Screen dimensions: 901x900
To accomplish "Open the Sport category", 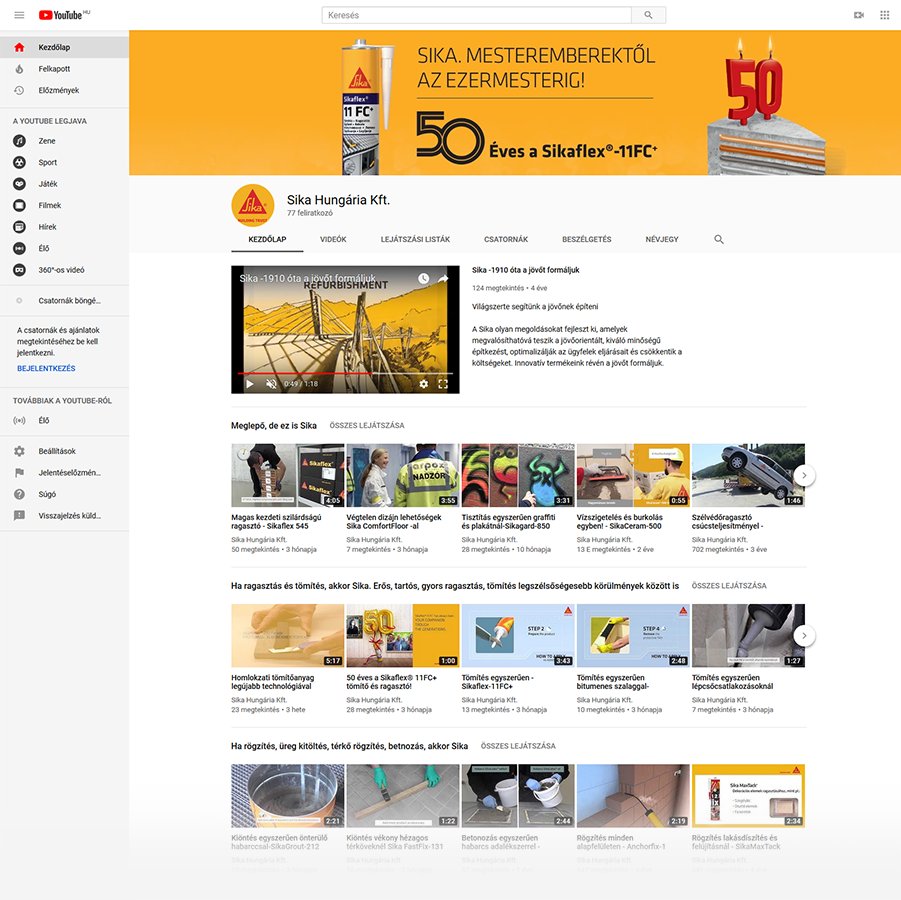I will pos(64,163).
